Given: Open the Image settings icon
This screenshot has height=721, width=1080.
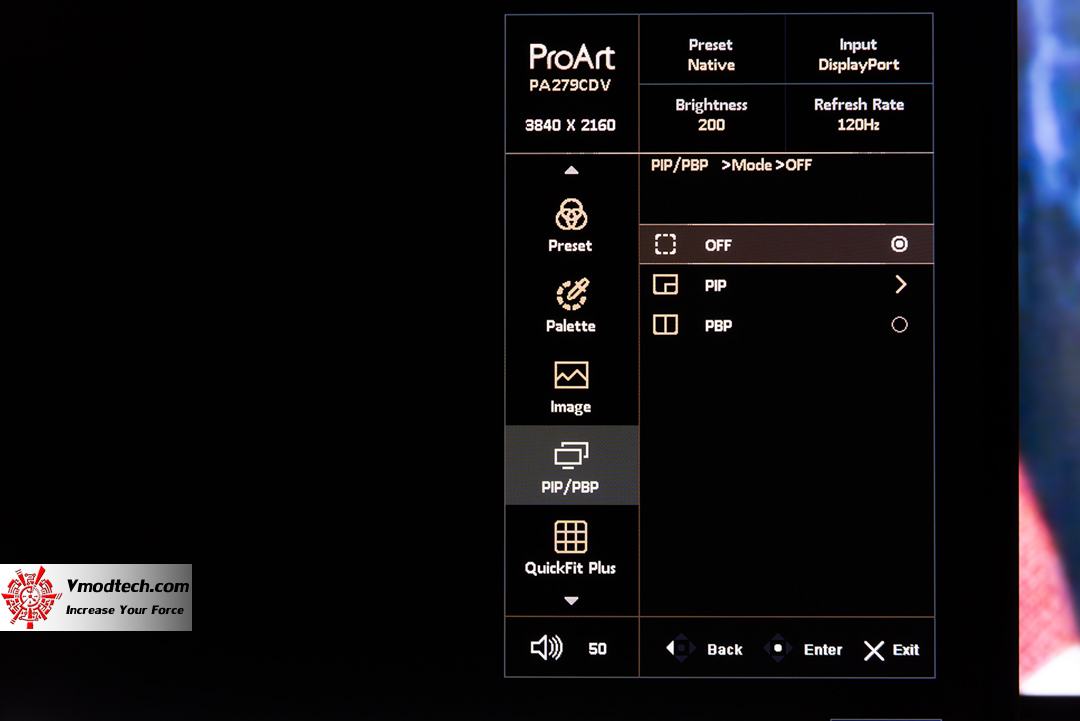Looking at the screenshot, I should (x=571, y=375).
